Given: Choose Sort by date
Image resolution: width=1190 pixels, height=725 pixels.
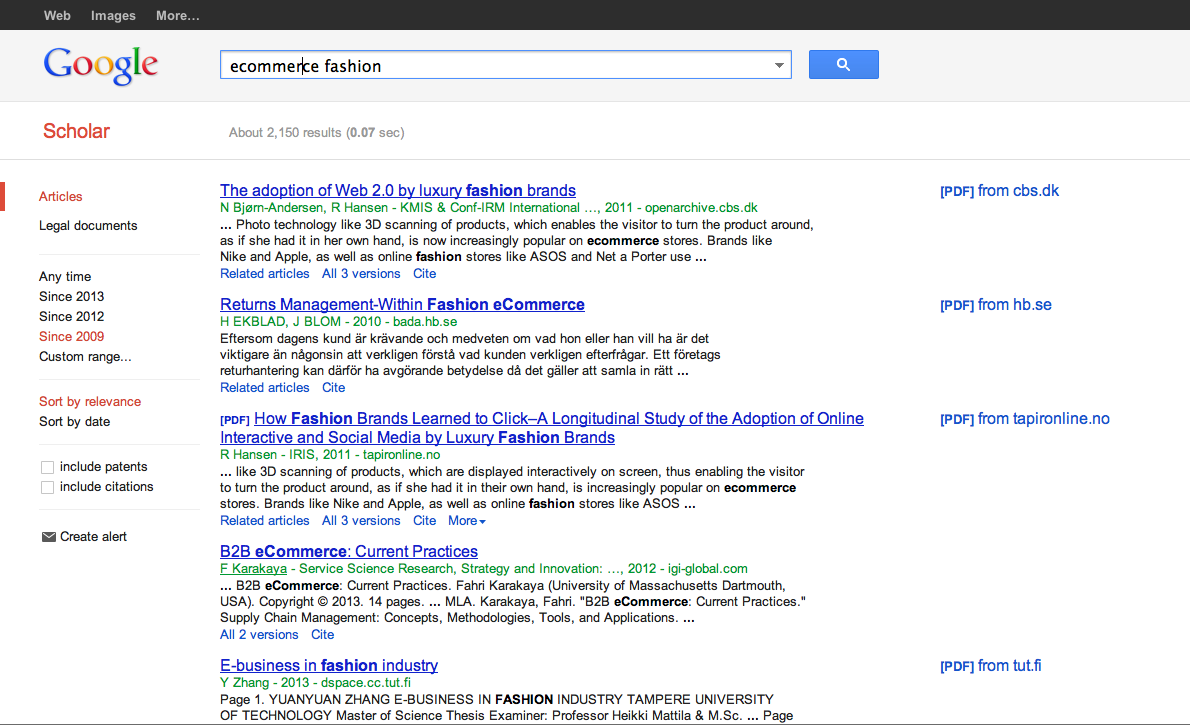Looking at the screenshot, I should coord(74,421).
